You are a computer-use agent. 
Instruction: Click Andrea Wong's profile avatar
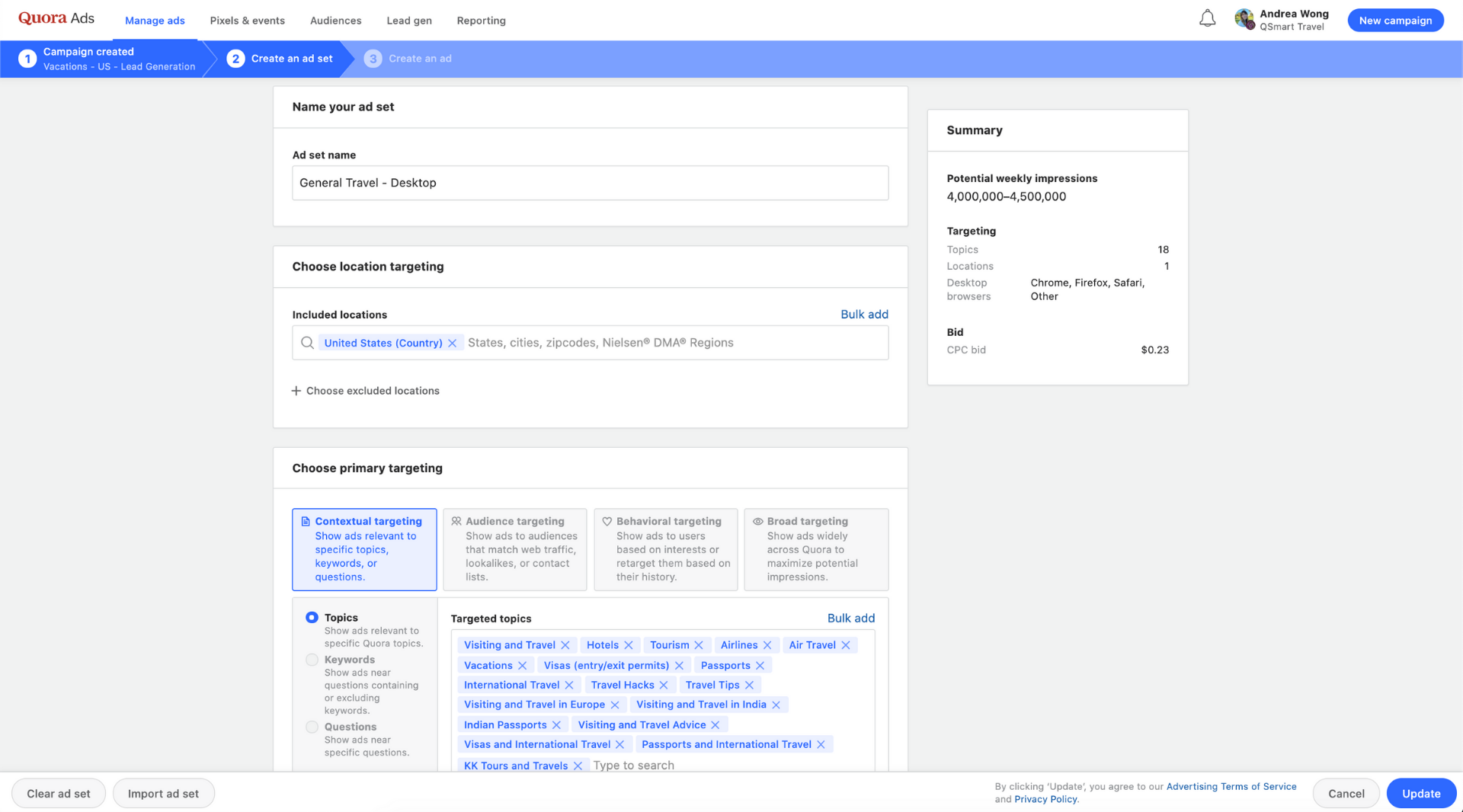pos(1244,19)
